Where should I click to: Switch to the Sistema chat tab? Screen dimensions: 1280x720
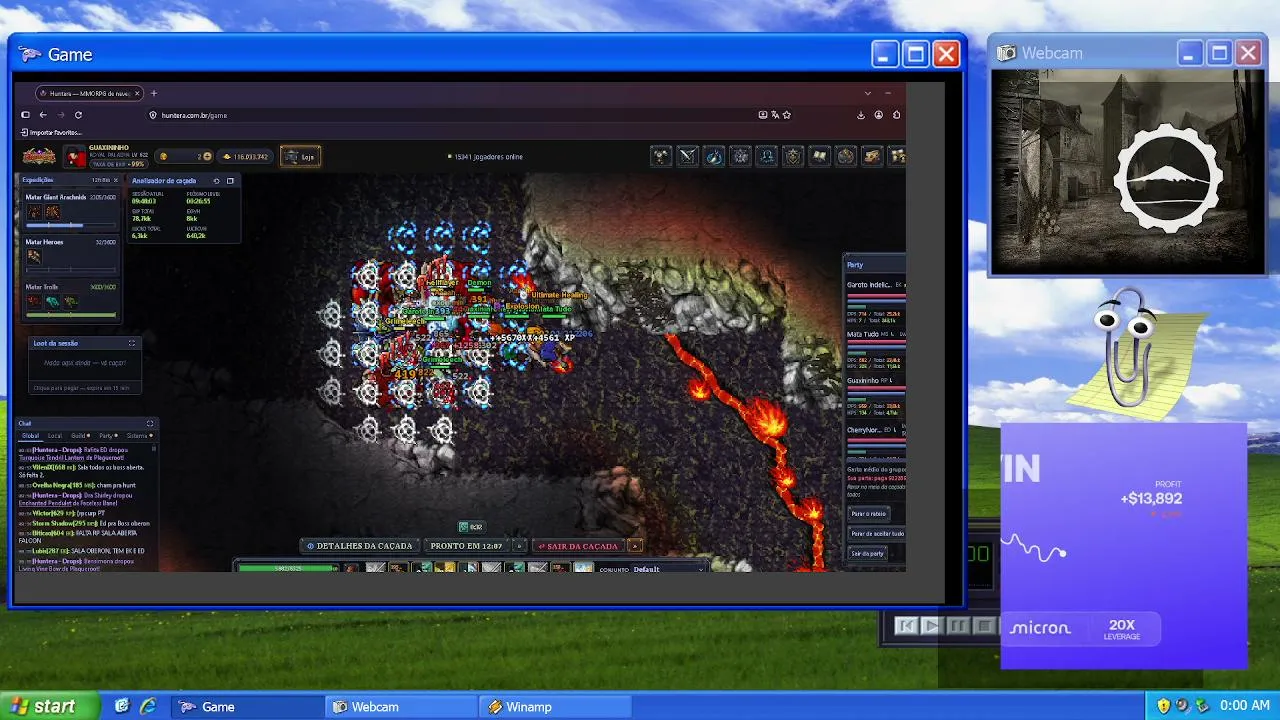click(139, 436)
